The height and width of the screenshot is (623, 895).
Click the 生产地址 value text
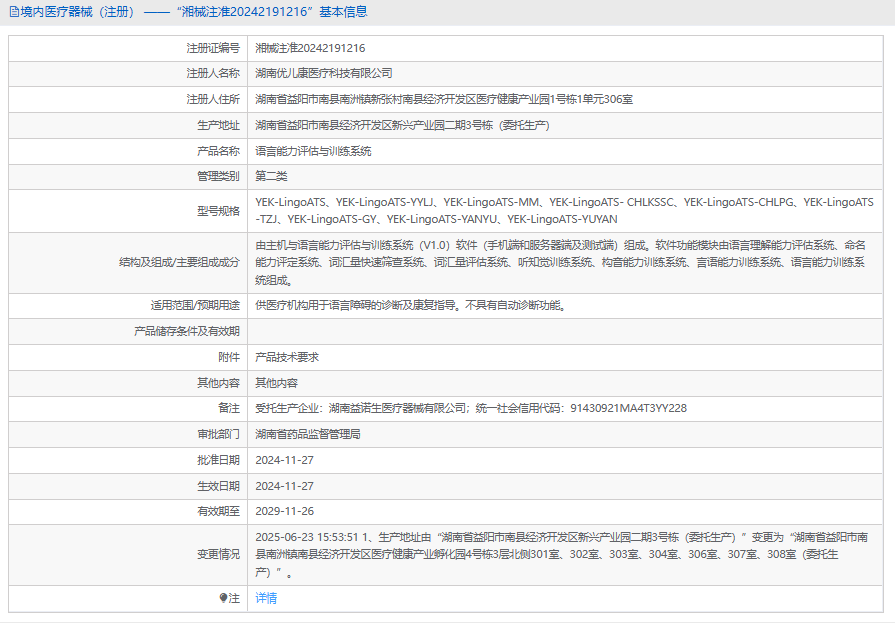(x=402, y=125)
